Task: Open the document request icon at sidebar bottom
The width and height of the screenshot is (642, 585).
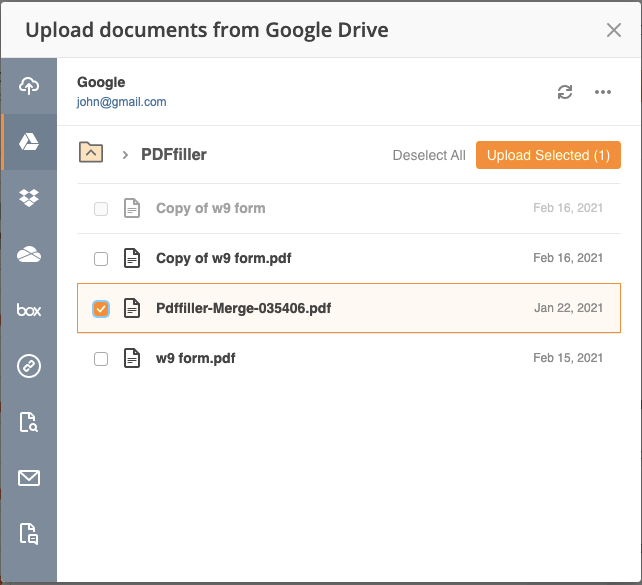Action: coord(29,534)
